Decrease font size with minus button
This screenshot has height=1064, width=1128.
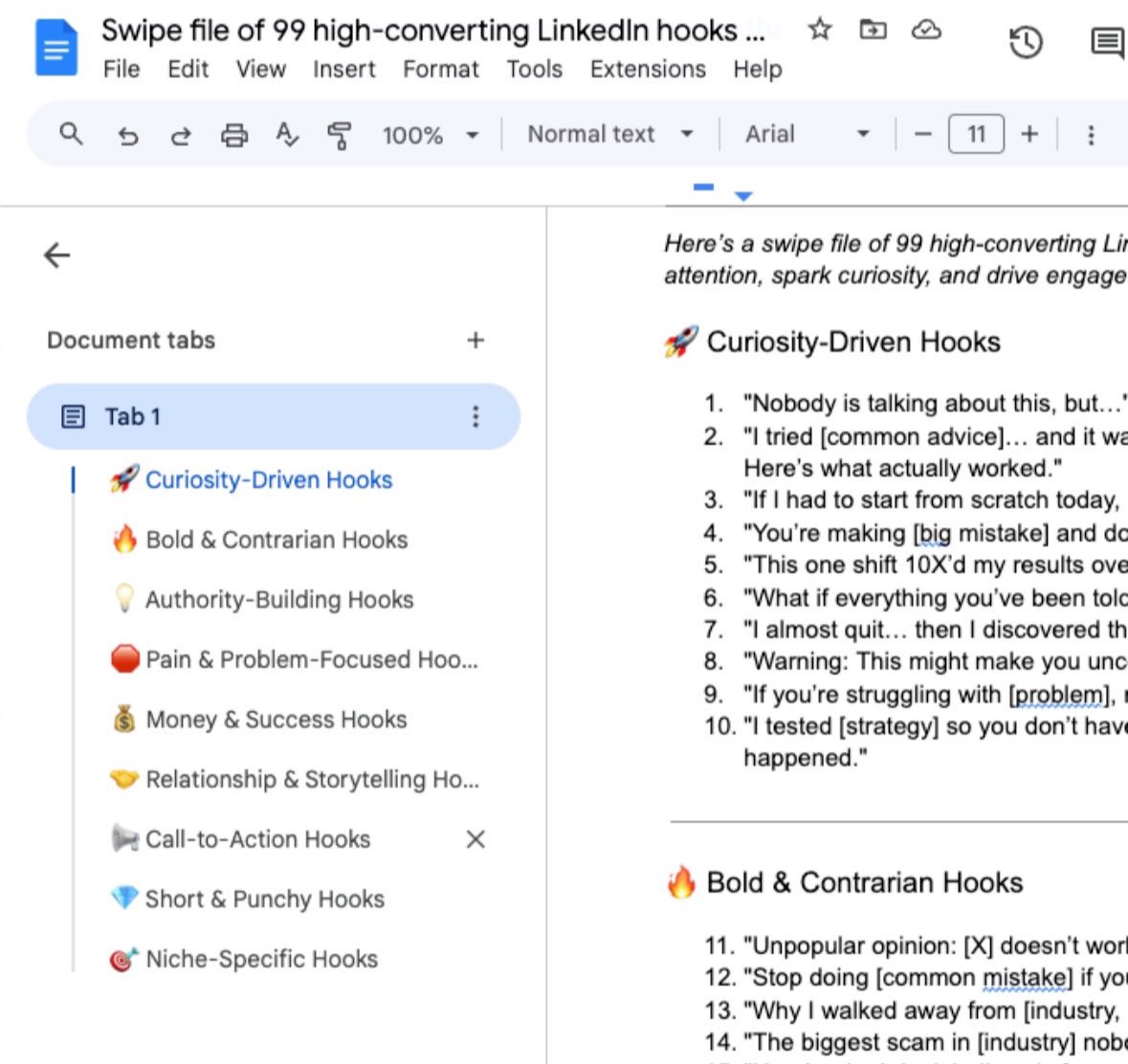(923, 134)
